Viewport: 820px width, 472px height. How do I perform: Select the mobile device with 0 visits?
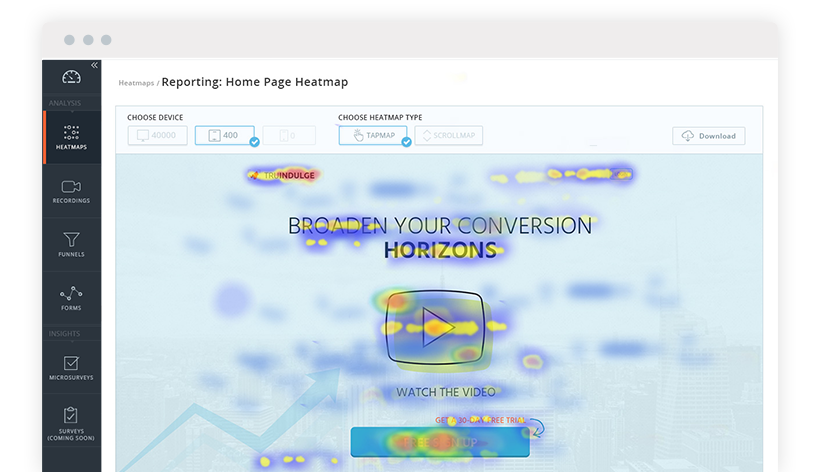click(289, 135)
